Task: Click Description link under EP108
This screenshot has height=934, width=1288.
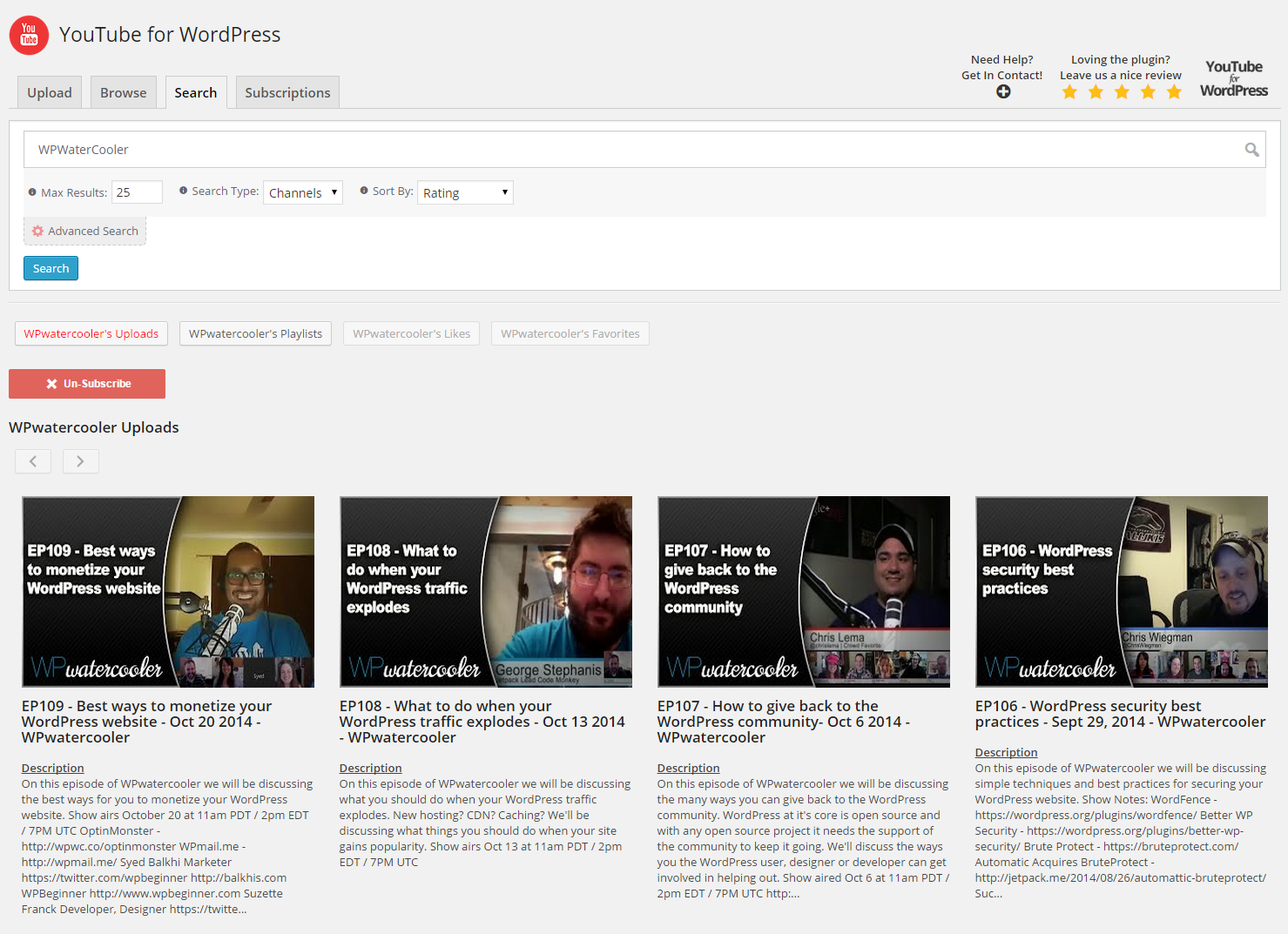Action: tap(371, 769)
